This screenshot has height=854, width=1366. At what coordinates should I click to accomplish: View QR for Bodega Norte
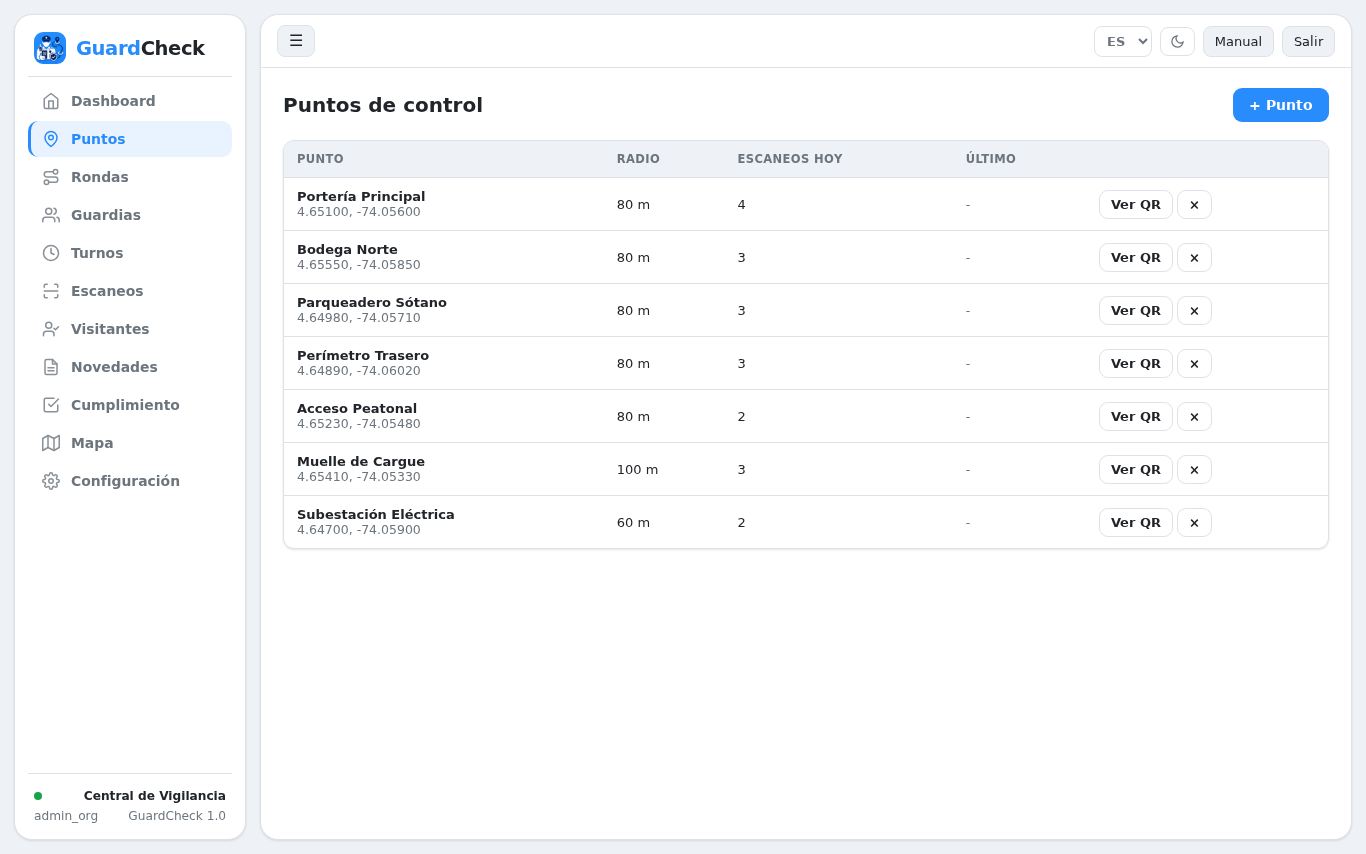click(1136, 258)
